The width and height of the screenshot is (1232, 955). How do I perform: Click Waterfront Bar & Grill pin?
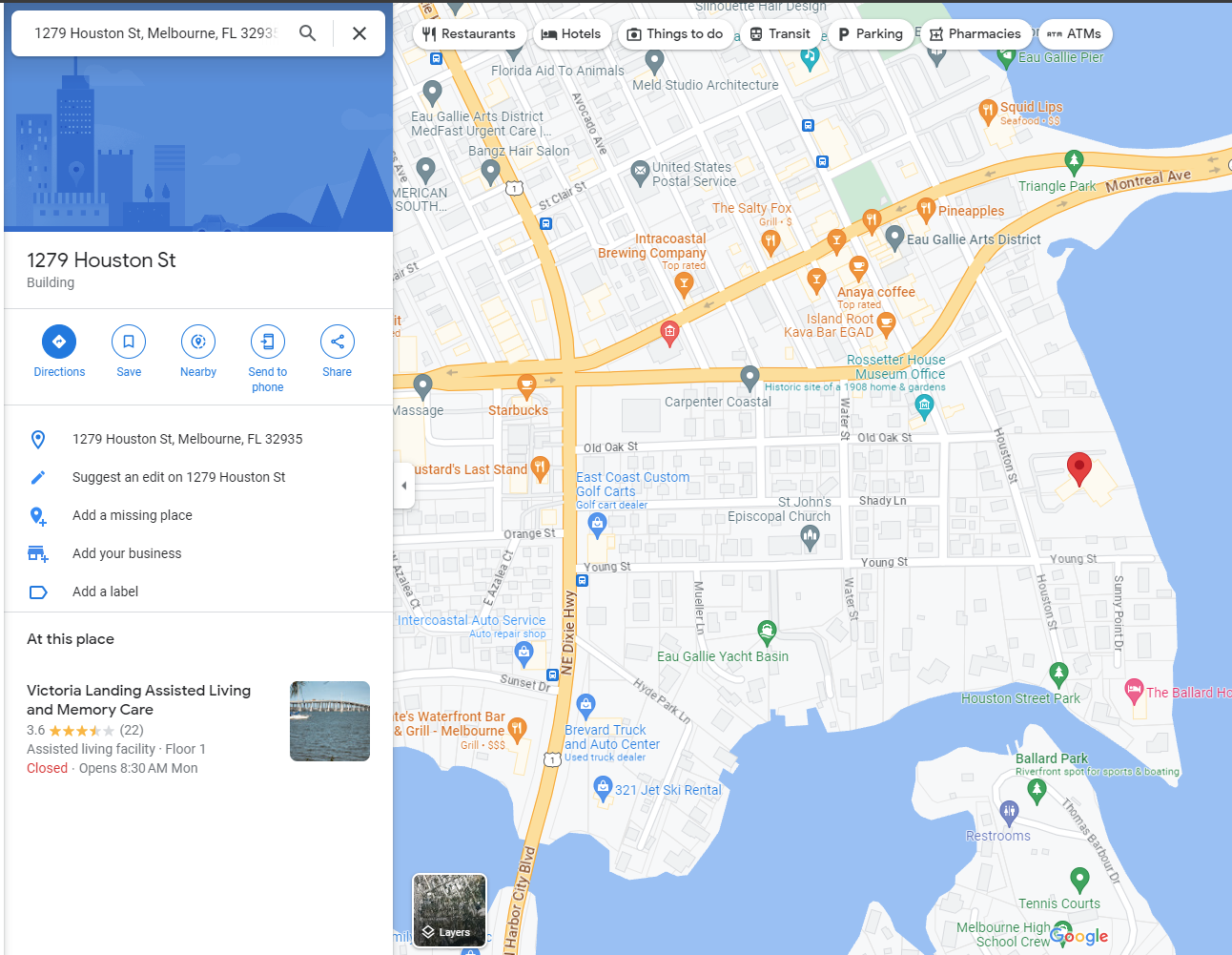[517, 730]
